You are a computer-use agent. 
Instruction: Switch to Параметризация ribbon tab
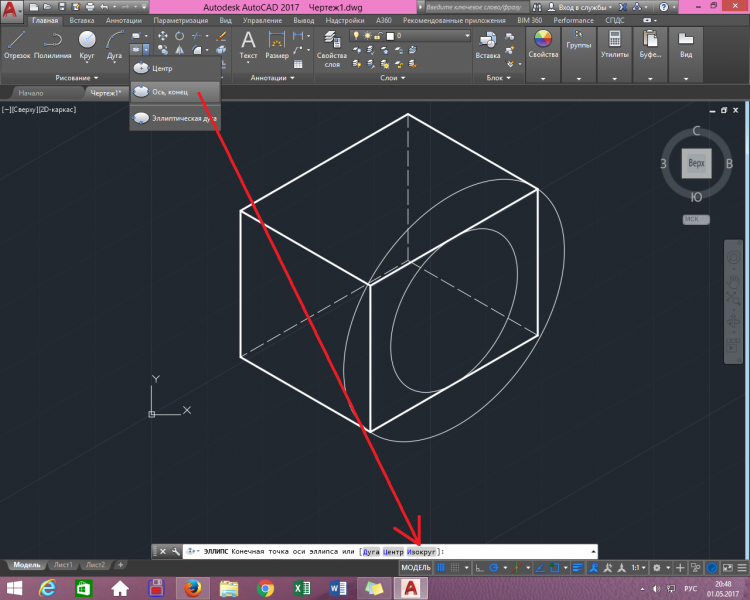pyautogui.click(x=180, y=21)
